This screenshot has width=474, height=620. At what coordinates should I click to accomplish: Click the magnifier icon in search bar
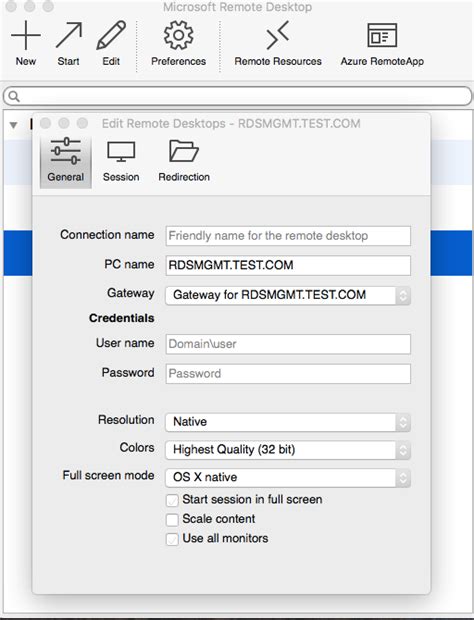click(14, 96)
